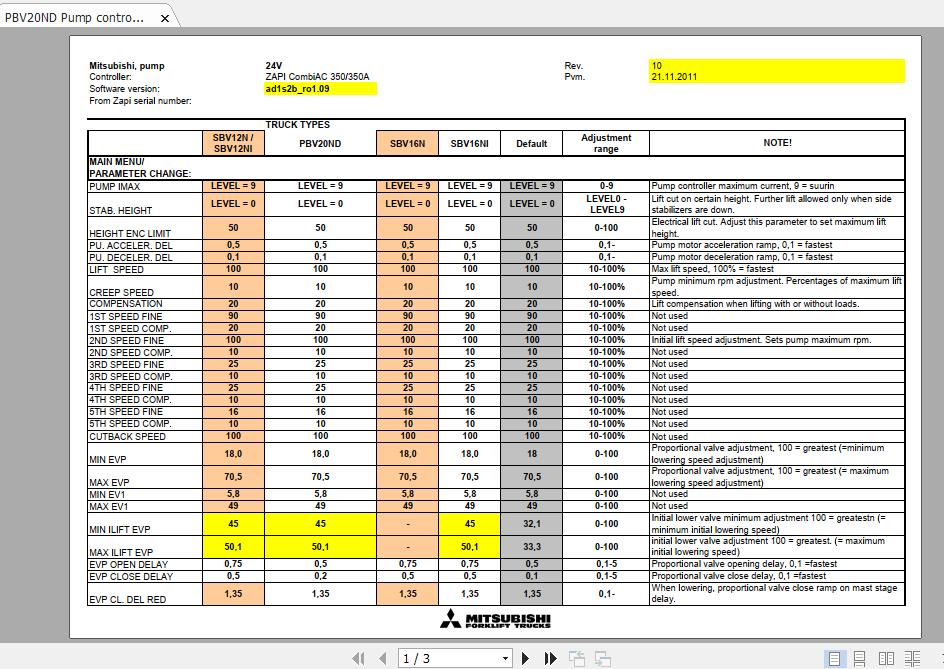Advance to the next page
The height and width of the screenshot is (669, 944).
[526, 658]
